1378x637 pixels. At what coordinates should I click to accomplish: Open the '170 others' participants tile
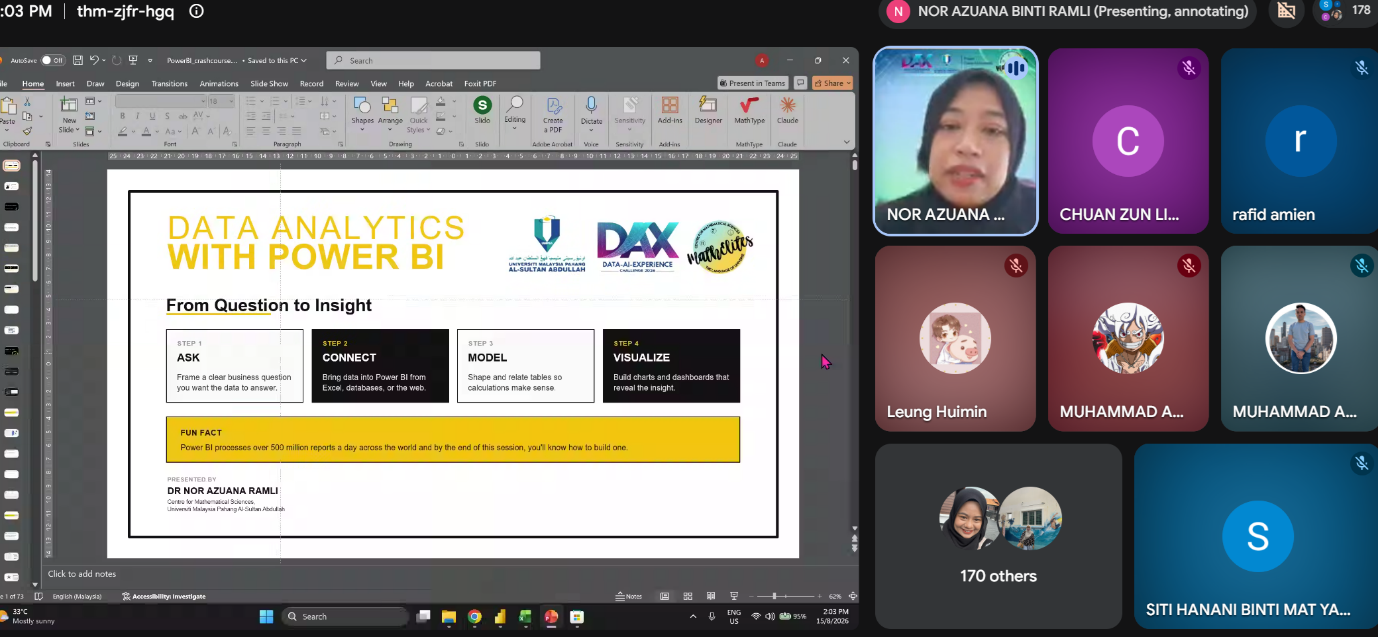[998, 536]
